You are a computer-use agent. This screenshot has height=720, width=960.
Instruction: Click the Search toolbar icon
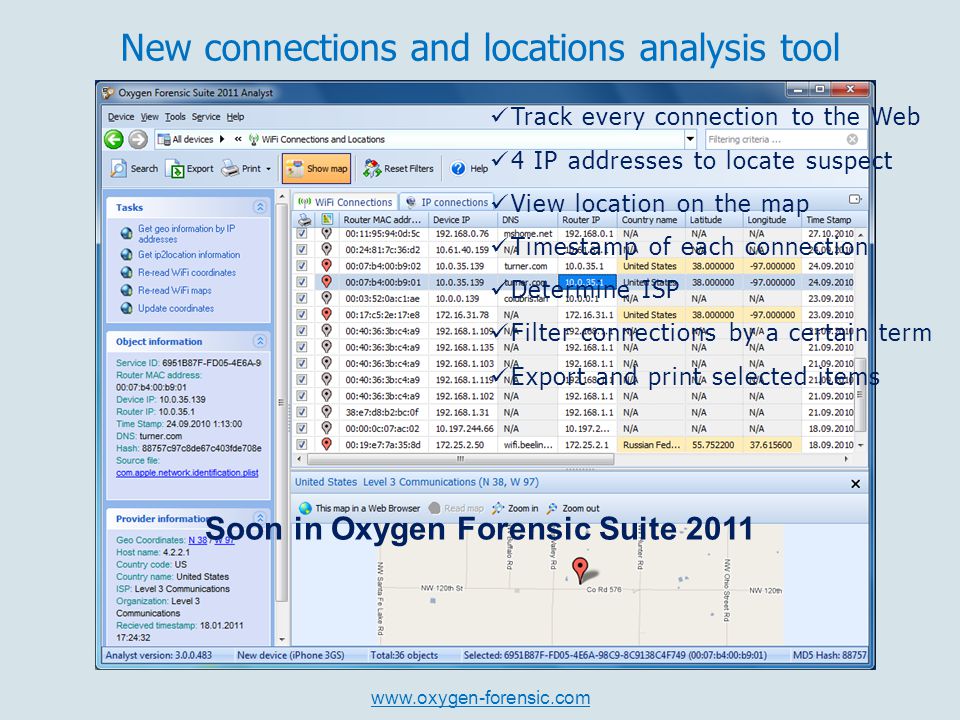[118, 168]
